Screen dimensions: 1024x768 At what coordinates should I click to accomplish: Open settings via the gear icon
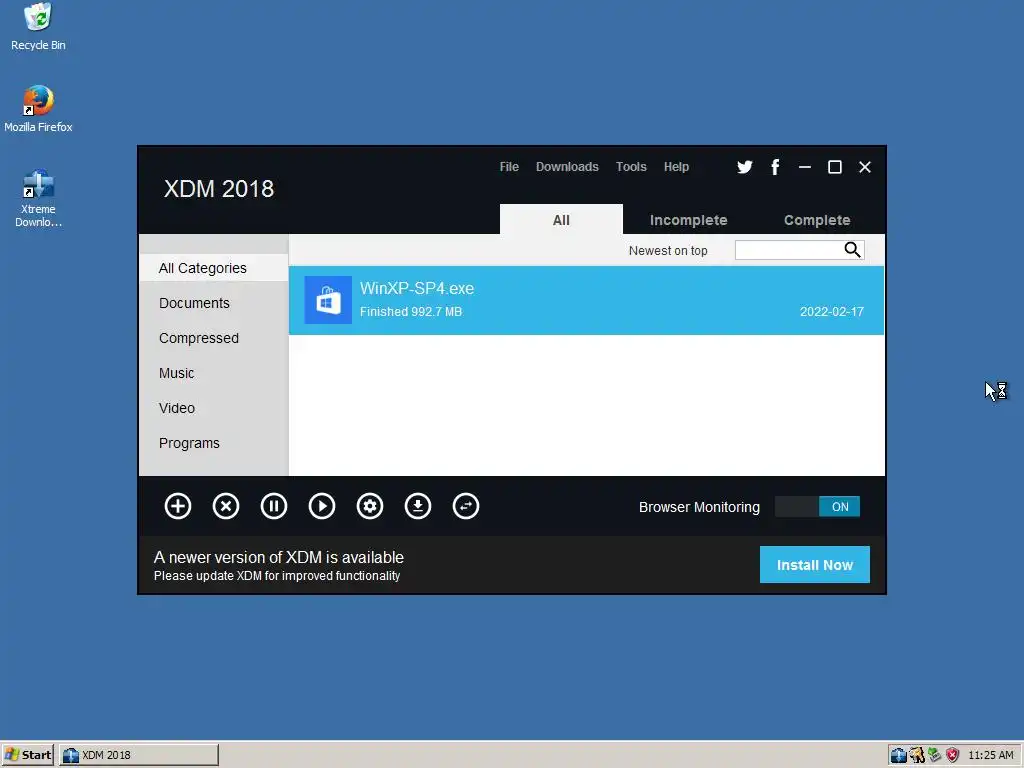pyautogui.click(x=370, y=506)
